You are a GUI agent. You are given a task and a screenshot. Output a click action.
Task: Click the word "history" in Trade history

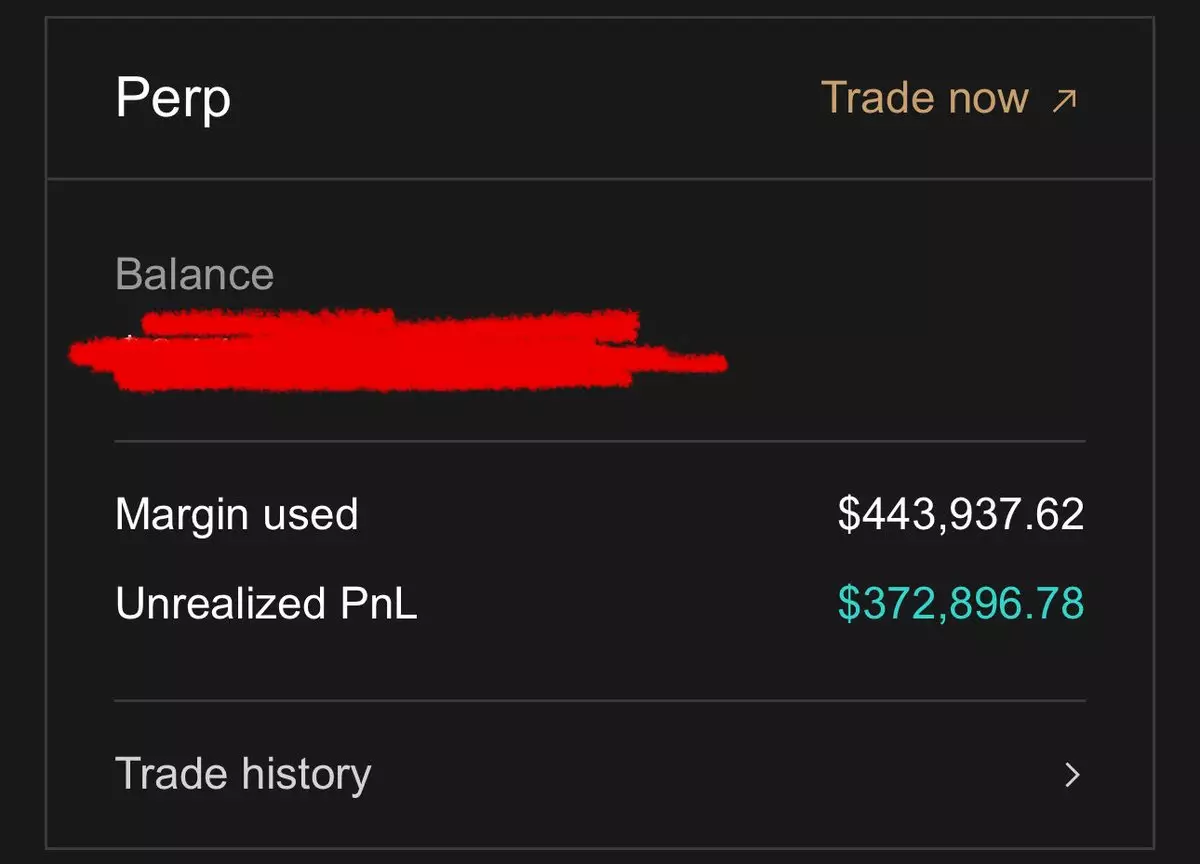coord(306,775)
